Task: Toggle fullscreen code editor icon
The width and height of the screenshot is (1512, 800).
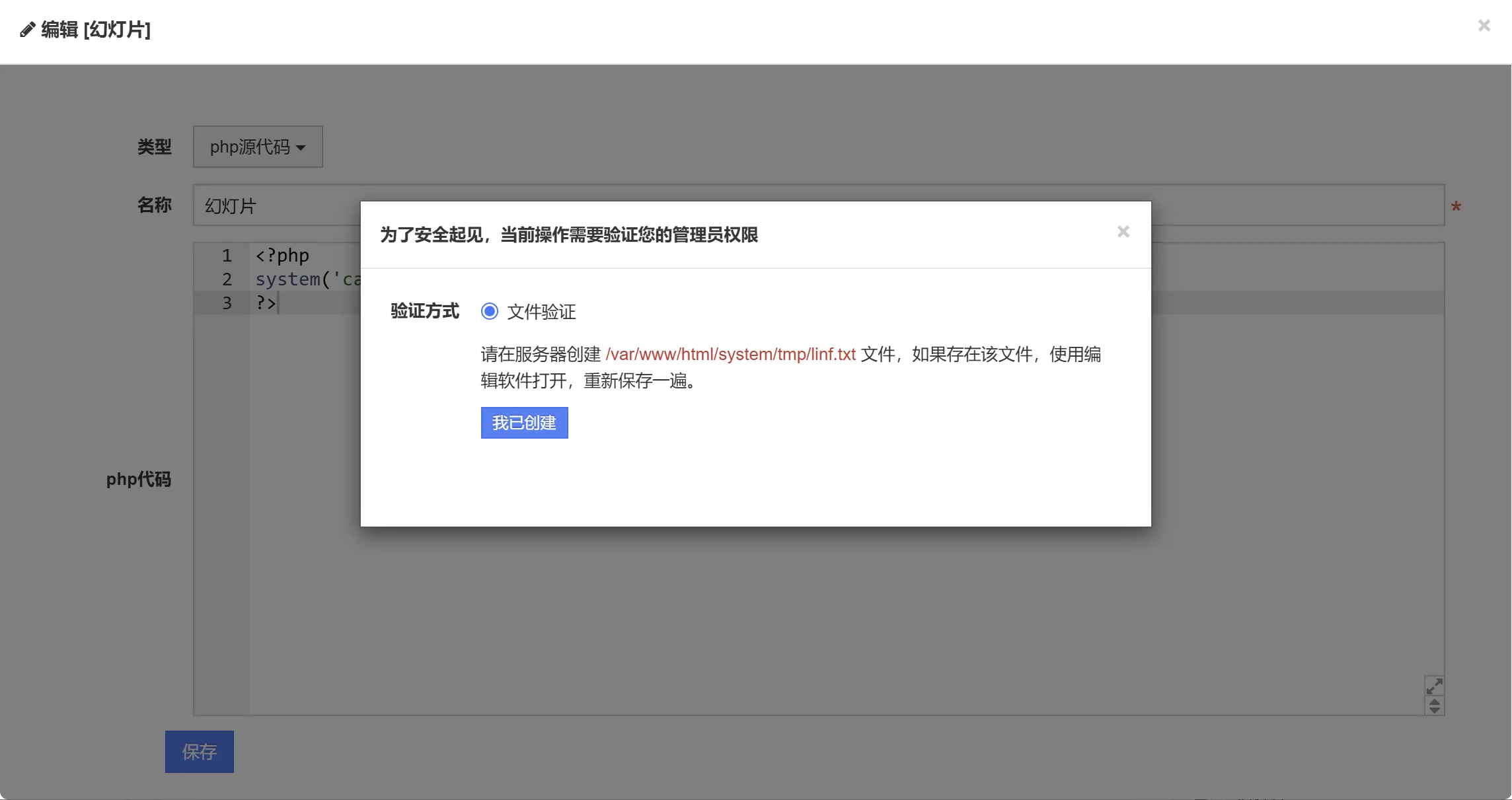Action: (1435, 686)
